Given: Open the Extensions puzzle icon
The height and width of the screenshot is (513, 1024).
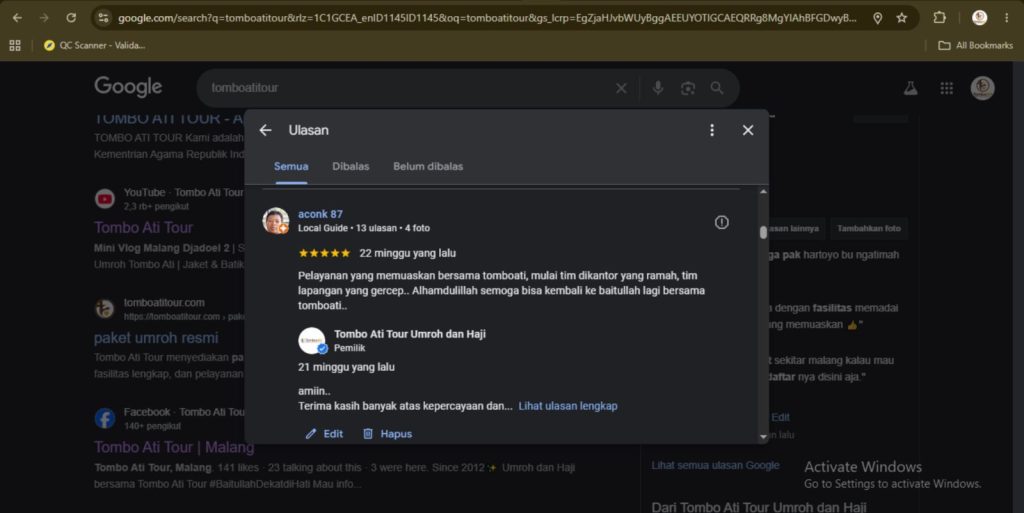Looking at the screenshot, I should 939,18.
